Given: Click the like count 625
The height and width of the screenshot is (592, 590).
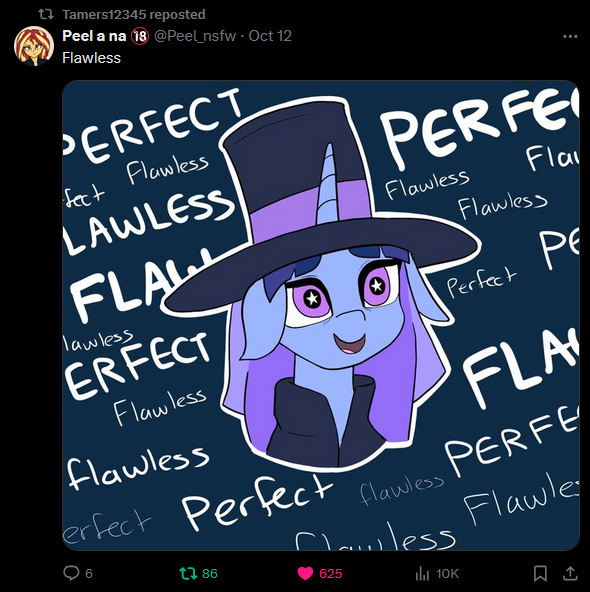Looking at the screenshot, I should click(331, 574).
